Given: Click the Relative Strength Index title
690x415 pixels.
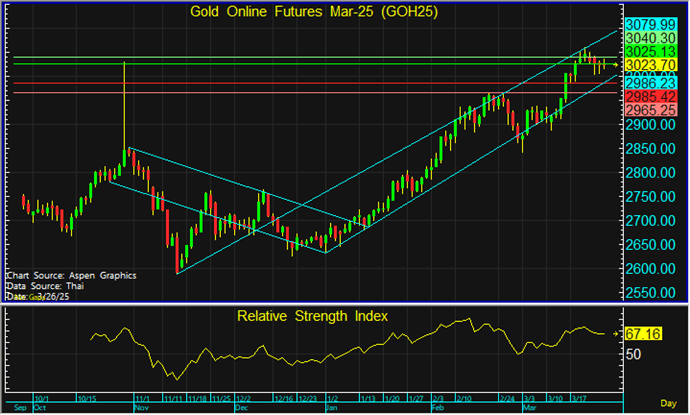Looking at the screenshot, I should pos(312,316).
